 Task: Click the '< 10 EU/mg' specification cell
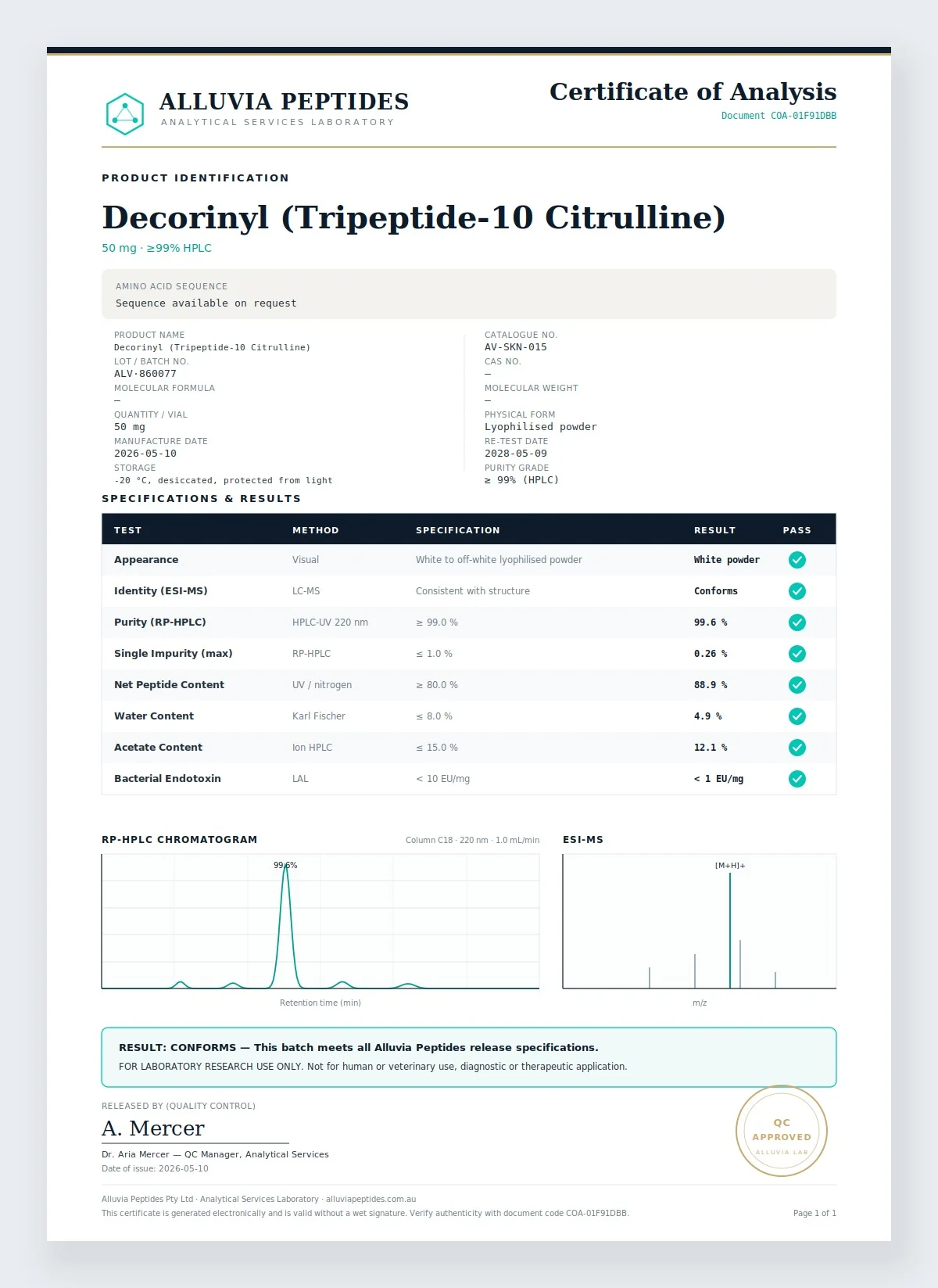point(443,779)
